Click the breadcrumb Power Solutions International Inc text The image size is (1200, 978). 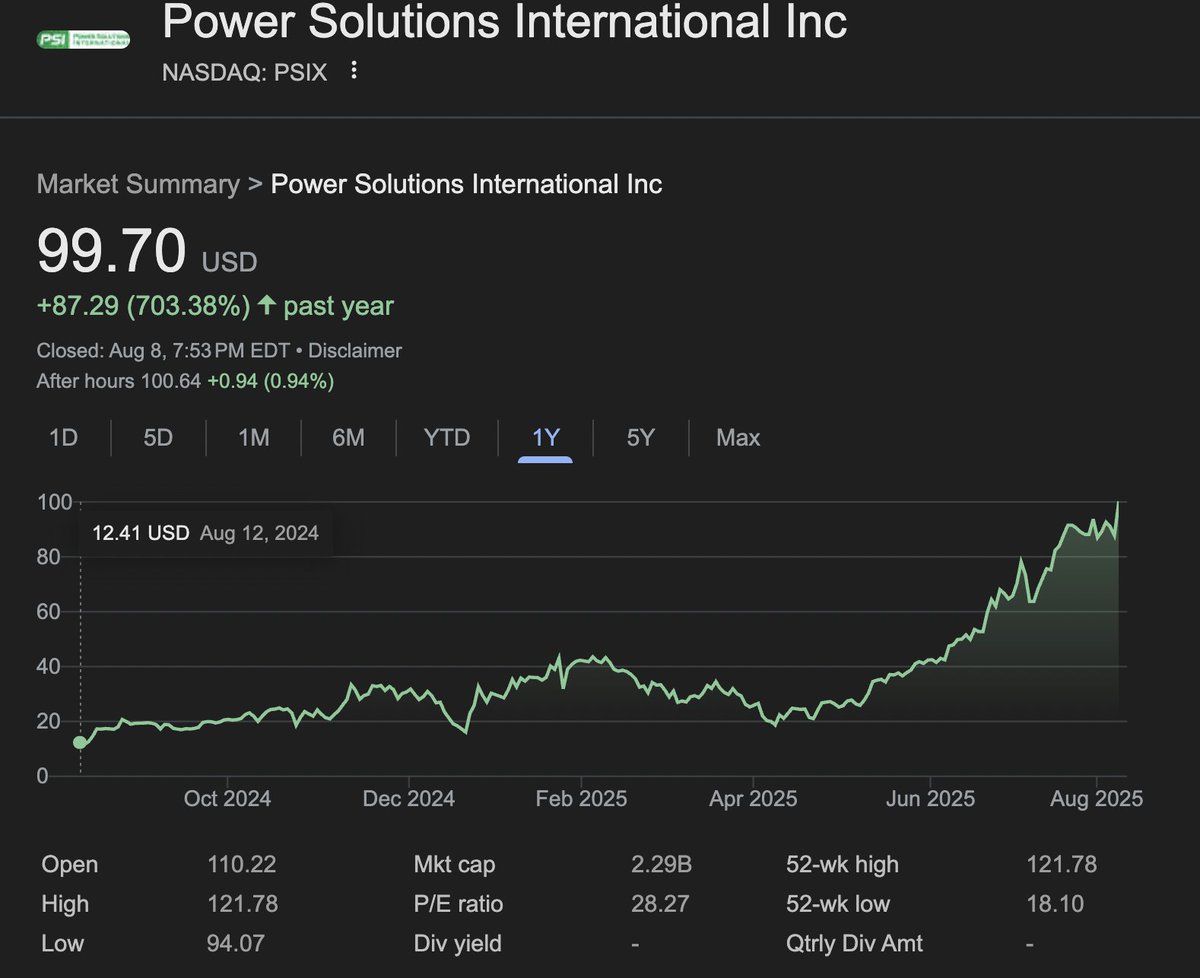[x=467, y=184]
